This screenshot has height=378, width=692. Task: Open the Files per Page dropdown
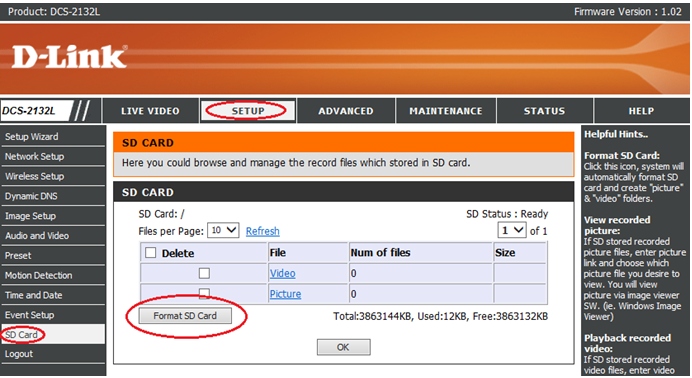(x=223, y=230)
